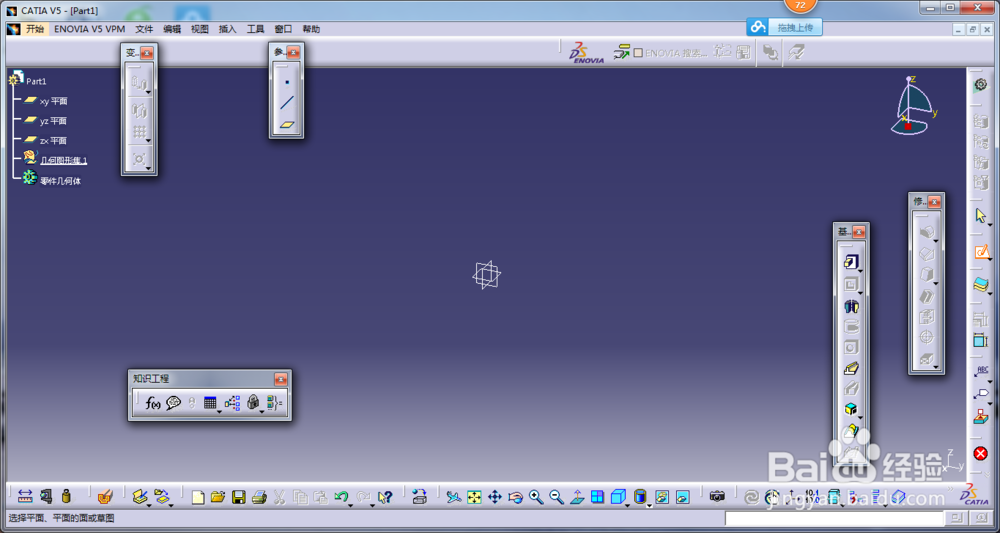Toggle the knowledge Lock parameter icon
1000x533 pixels.
click(253, 403)
